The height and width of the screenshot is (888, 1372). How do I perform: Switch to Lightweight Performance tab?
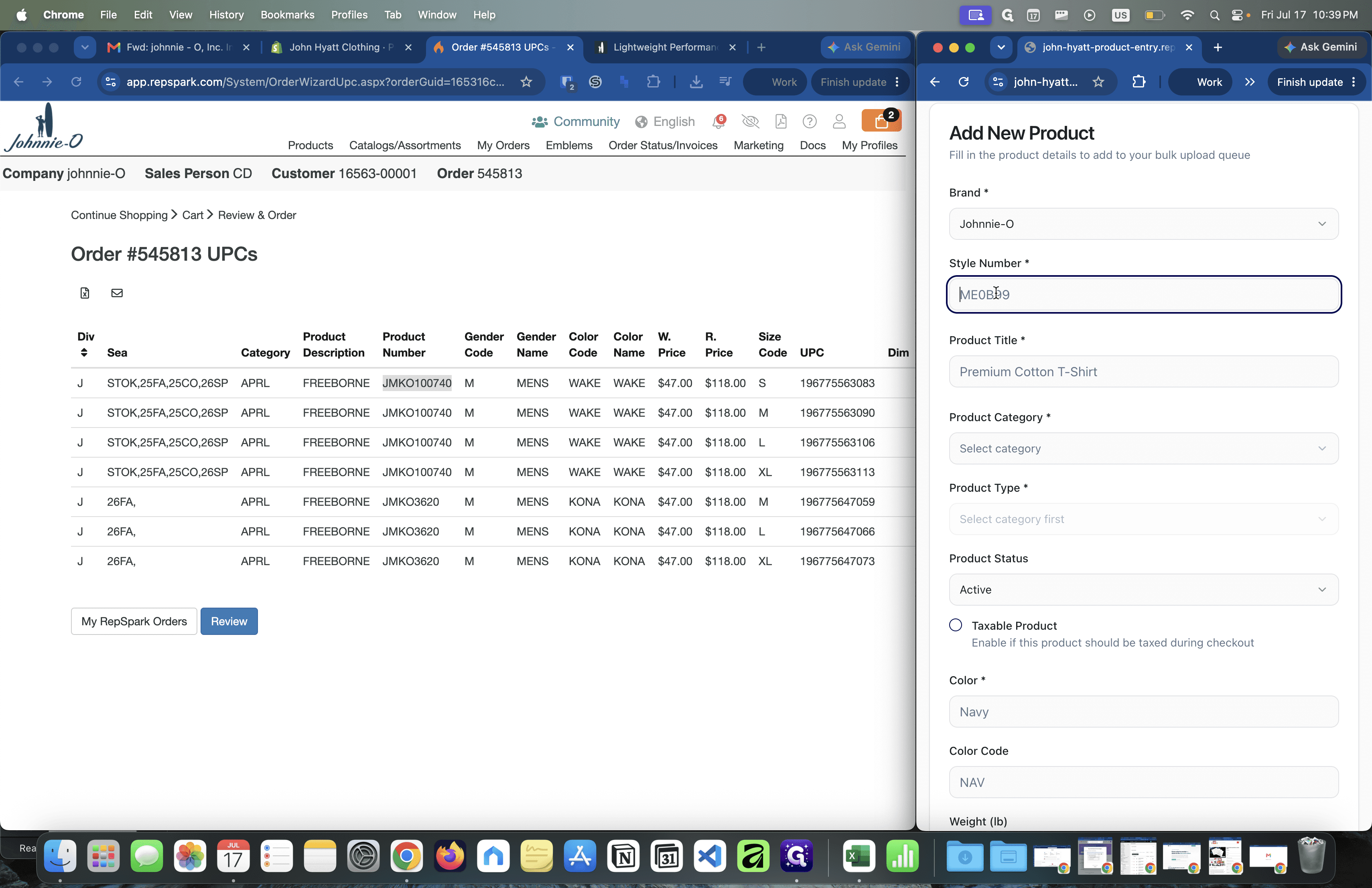[665, 47]
